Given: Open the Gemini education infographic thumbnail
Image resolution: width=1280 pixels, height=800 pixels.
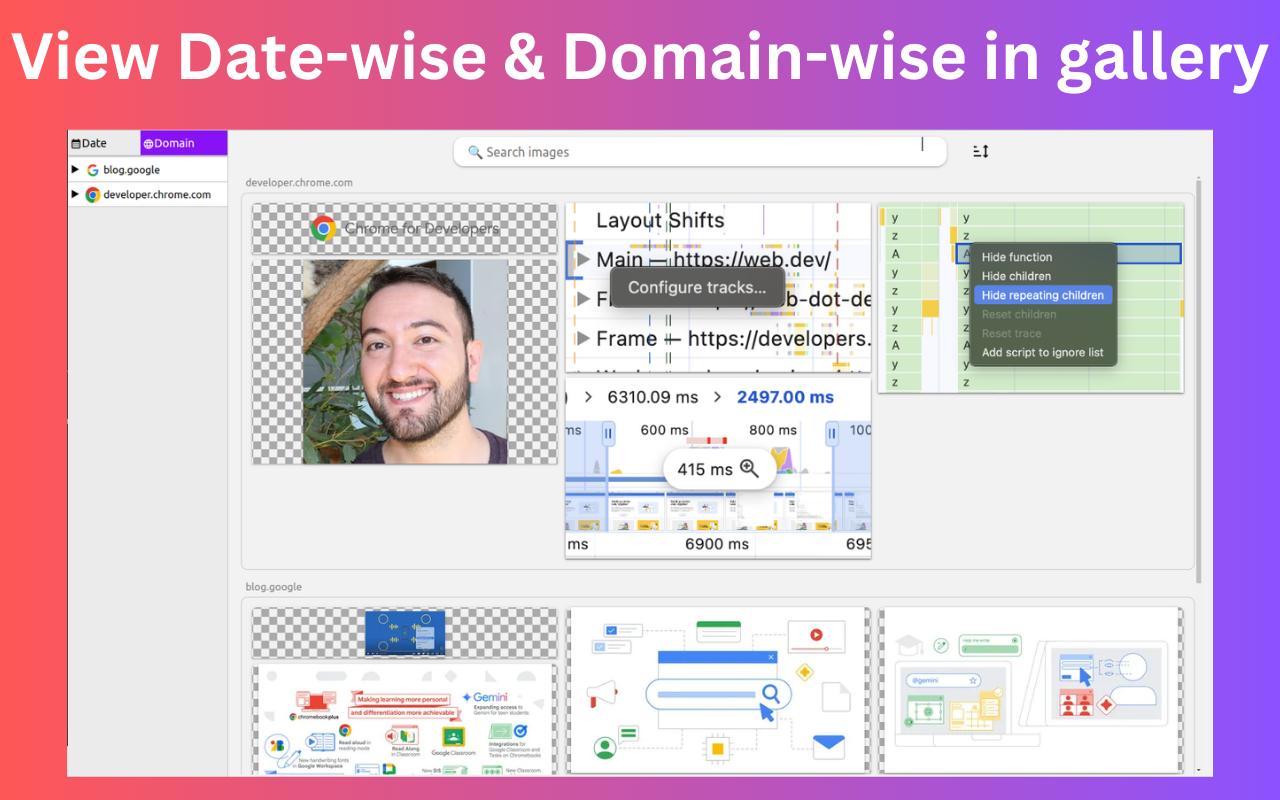Looking at the screenshot, I should [x=405, y=720].
